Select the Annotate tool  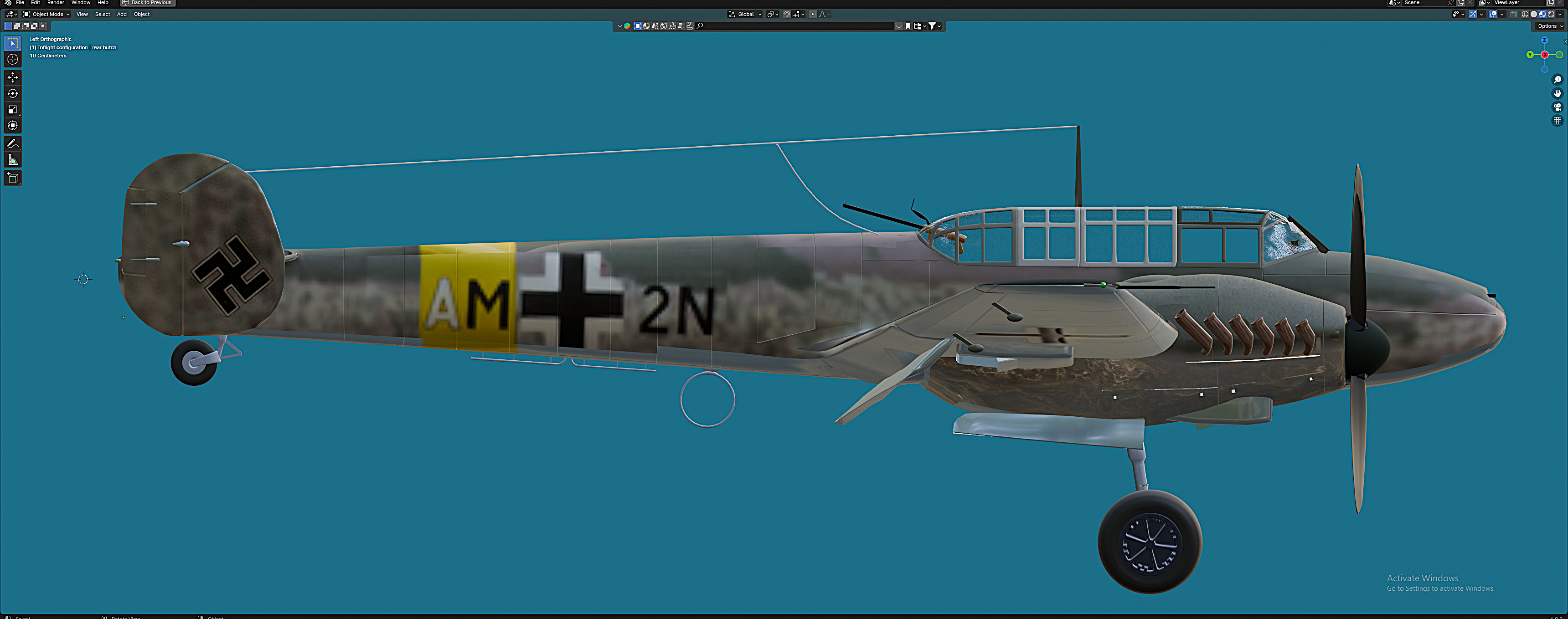pos(13,143)
